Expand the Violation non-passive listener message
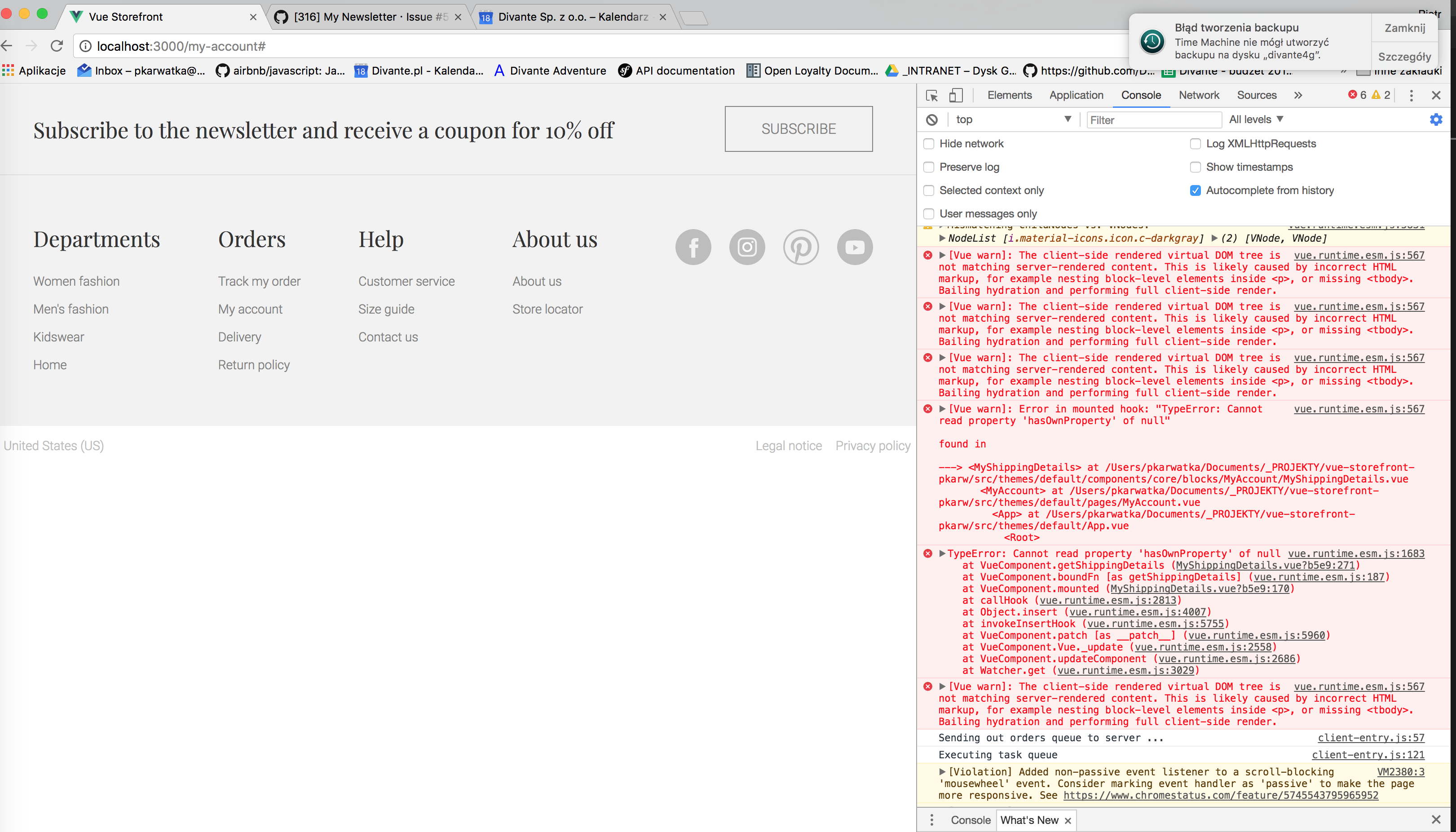Viewport: 1456px width, 832px height. (x=942, y=772)
